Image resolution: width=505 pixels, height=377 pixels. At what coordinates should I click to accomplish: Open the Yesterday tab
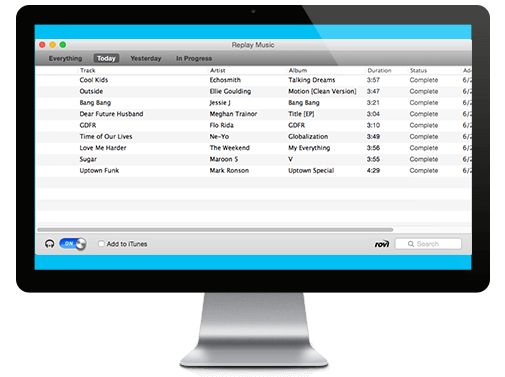pyautogui.click(x=146, y=58)
